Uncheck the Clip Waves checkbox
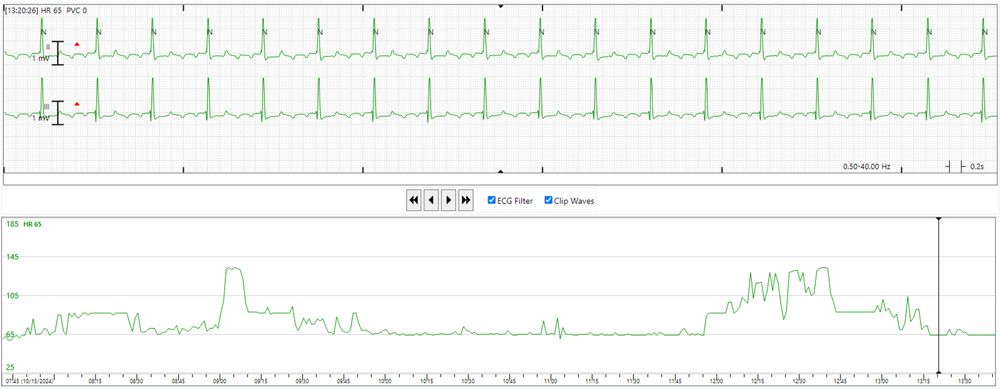The image size is (1000, 389). click(548, 200)
